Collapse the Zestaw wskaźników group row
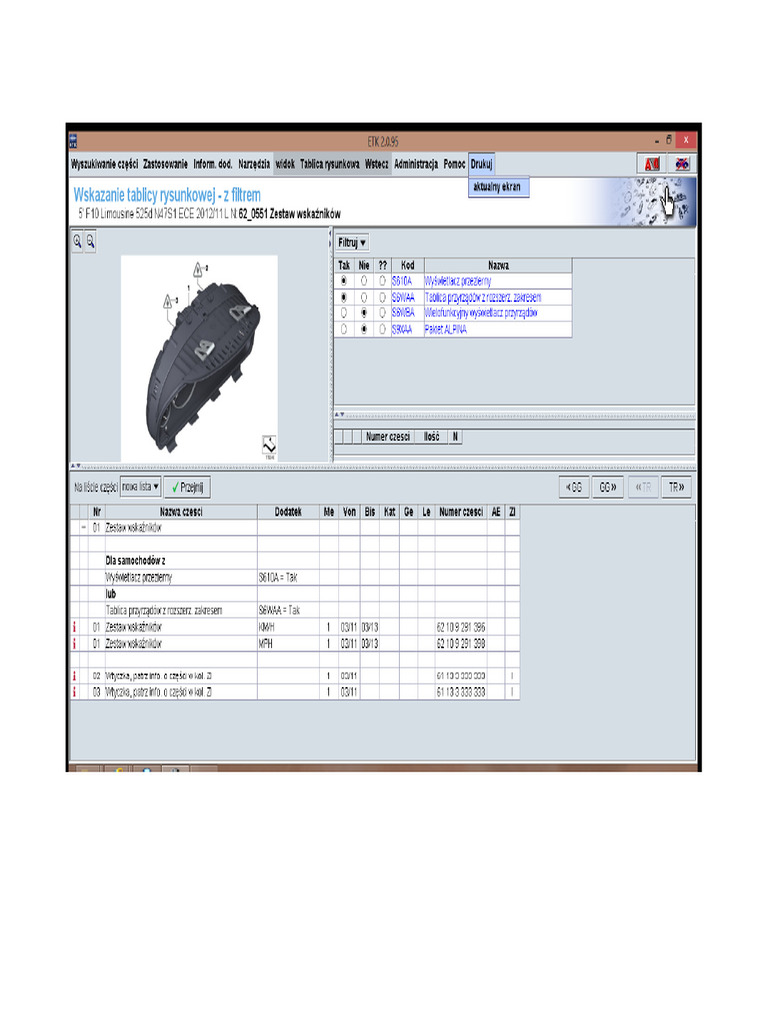Image resolution: width=768 pixels, height=1024 pixels. click(x=81, y=526)
